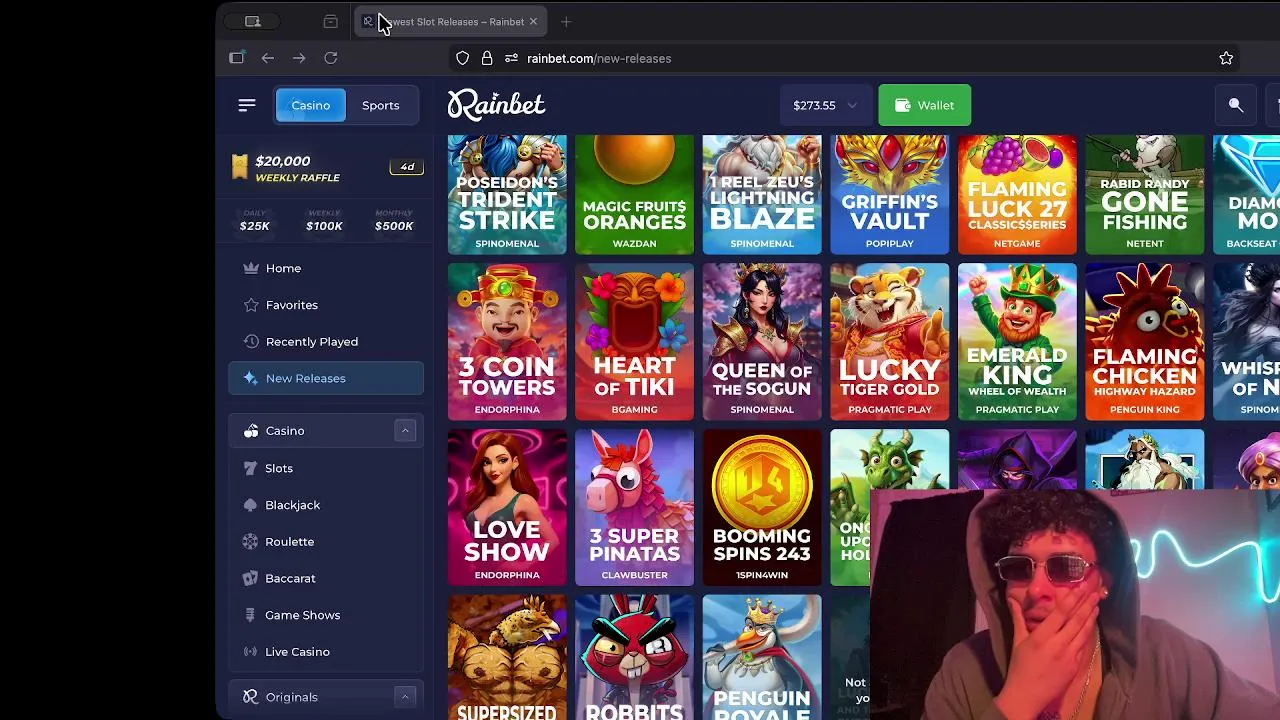
Task: Switch to Casino mode toggle
Action: click(310, 105)
